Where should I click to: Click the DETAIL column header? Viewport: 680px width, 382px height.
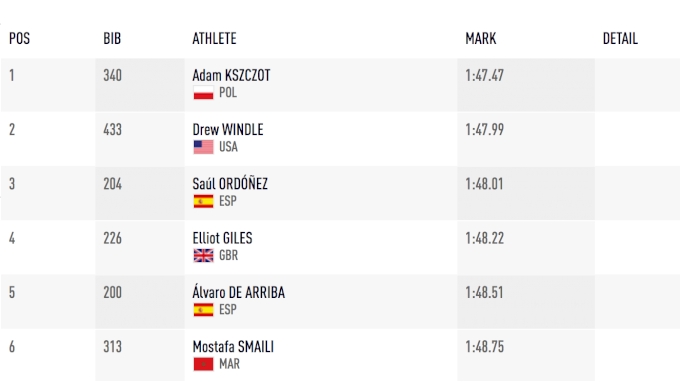tap(620, 39)
